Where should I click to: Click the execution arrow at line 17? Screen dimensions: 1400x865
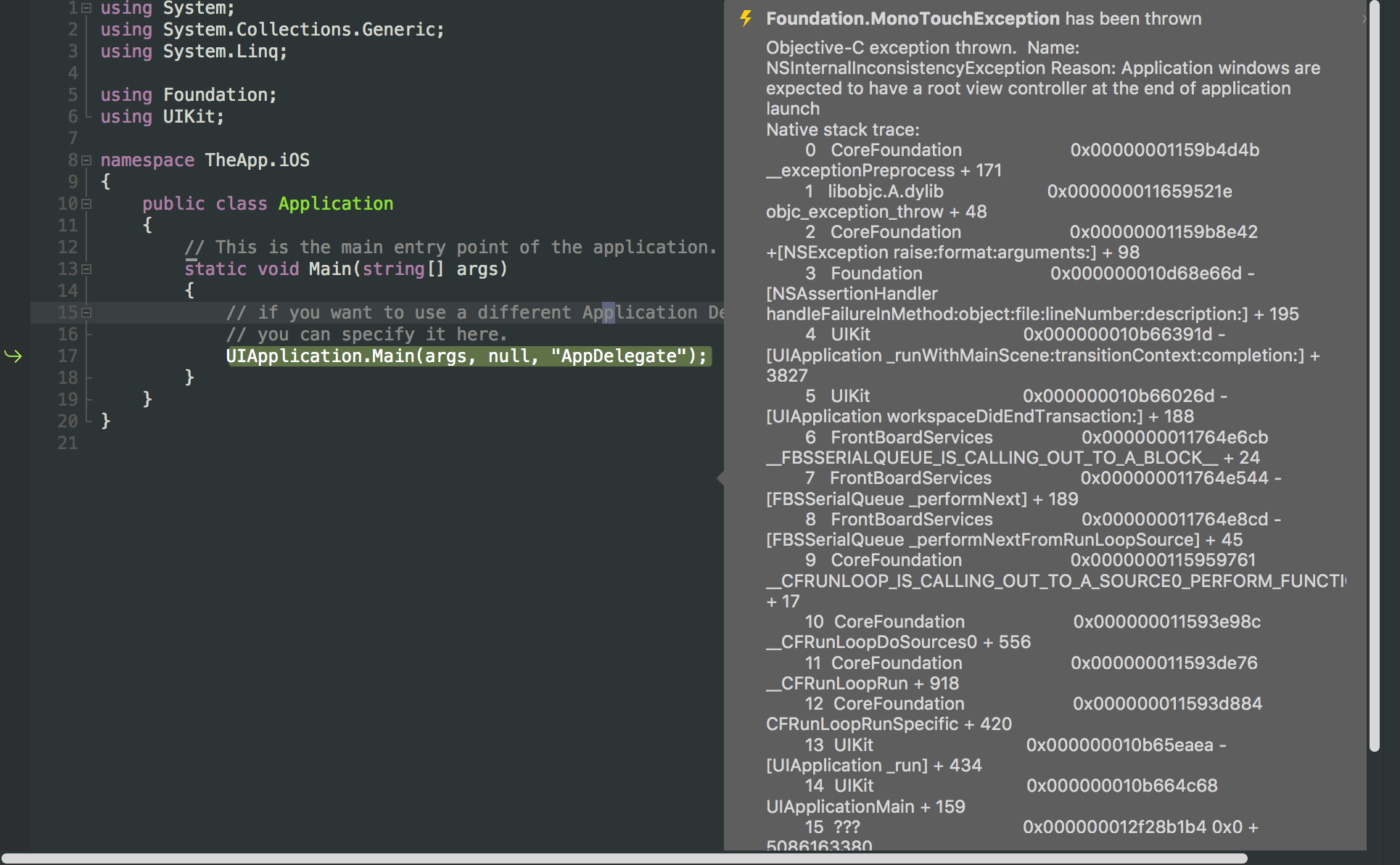pyautogui.click(x=14, y=356)
